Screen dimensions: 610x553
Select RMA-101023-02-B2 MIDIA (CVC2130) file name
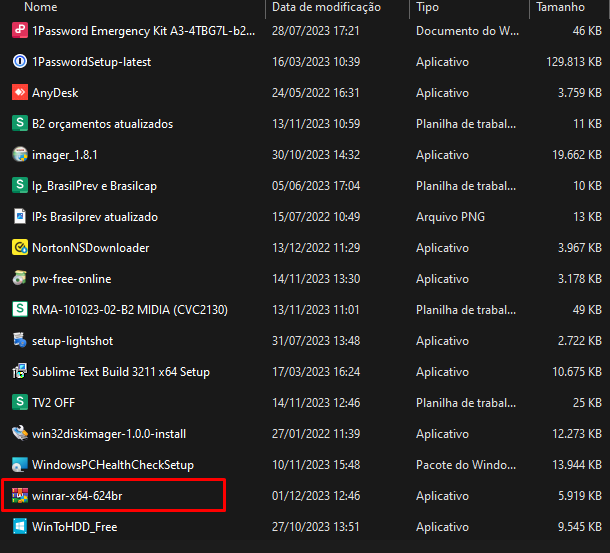(130, 310)
